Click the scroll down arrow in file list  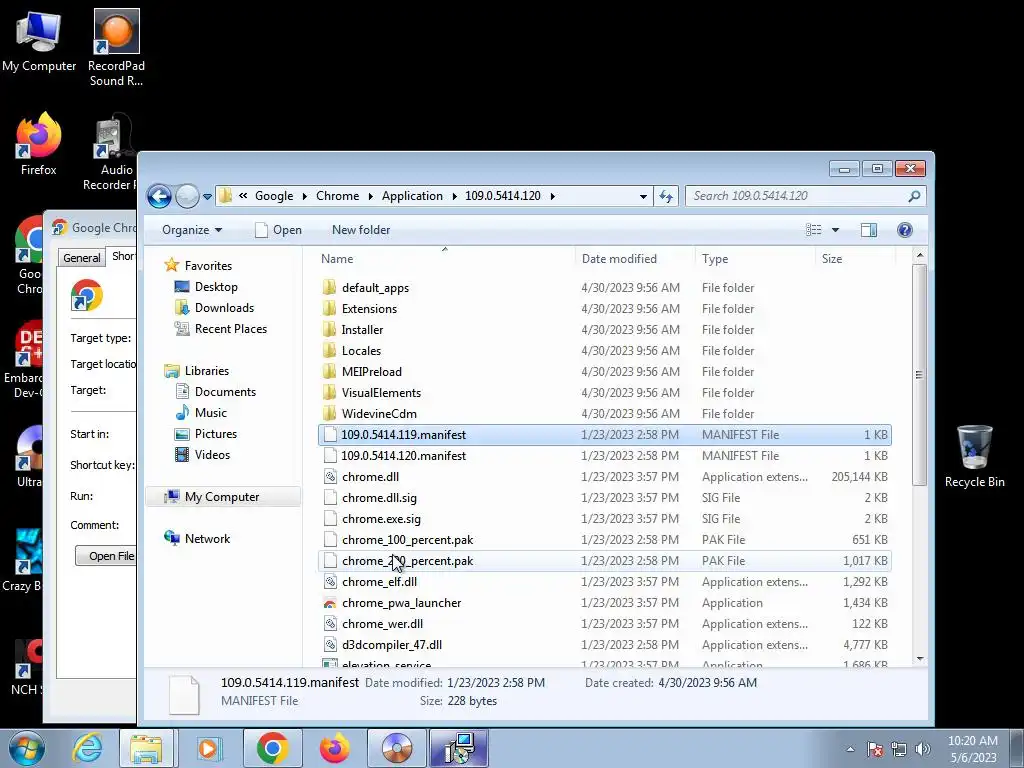click(x=920, y=659)
